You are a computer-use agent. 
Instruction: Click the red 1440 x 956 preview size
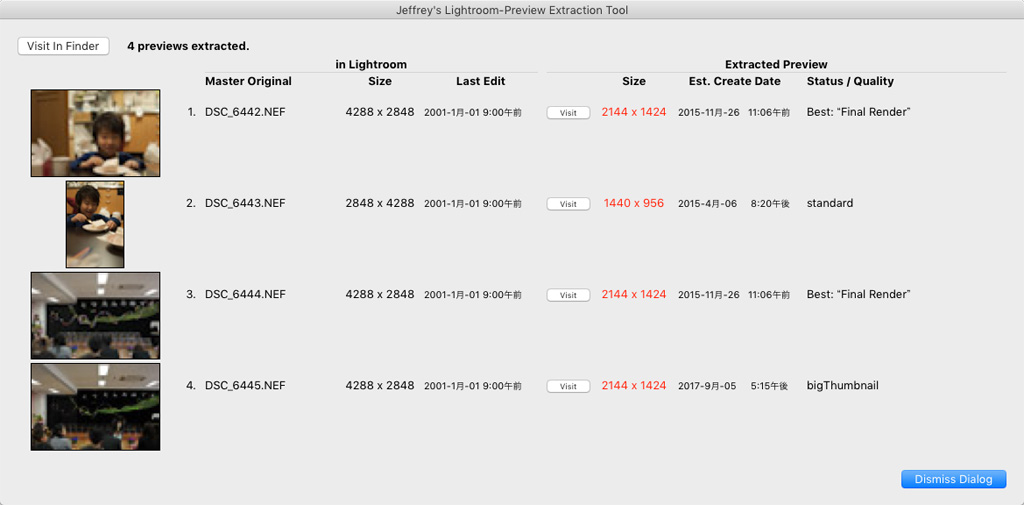point(633,203)
